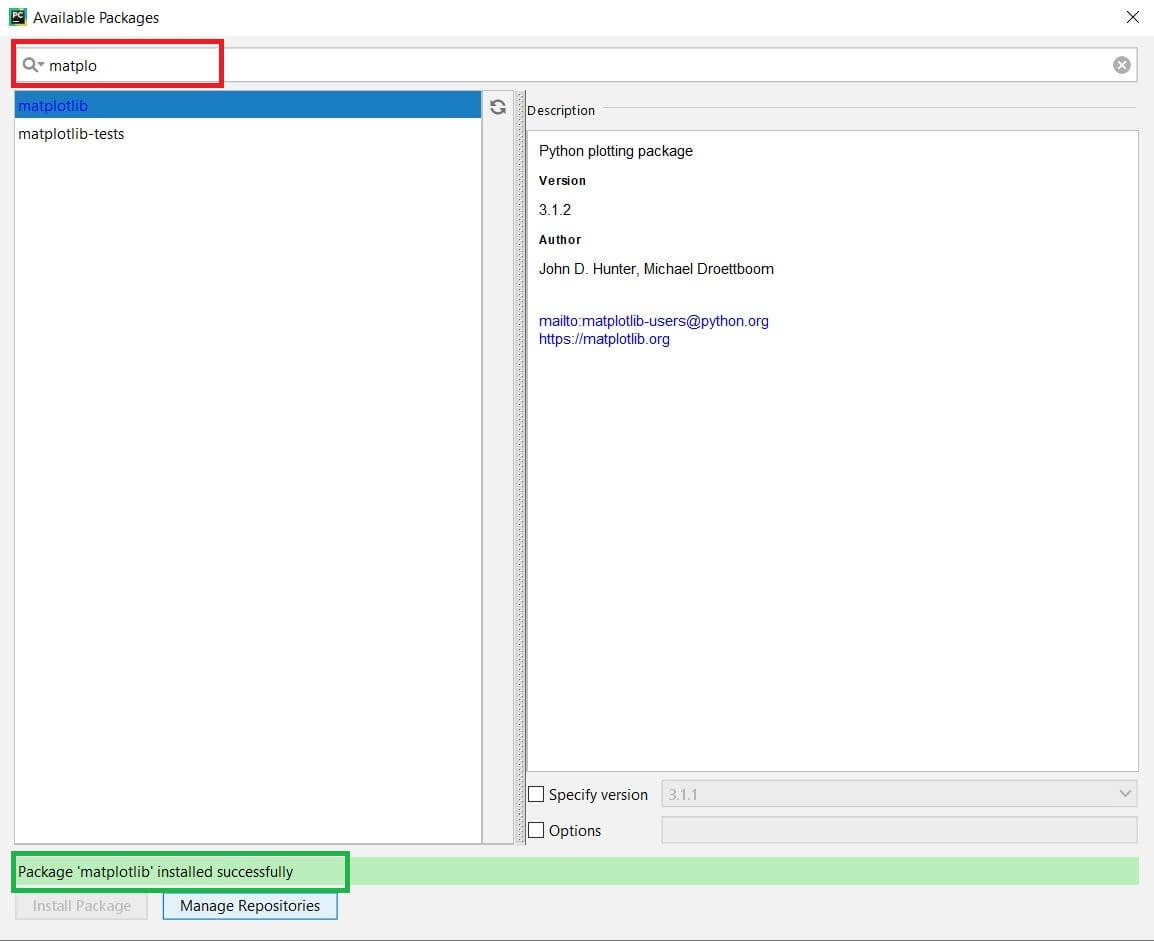The height and width of the screenshot is (941, 1154).
Task: Click the Install Package button
Action: (x=82, y=906)
